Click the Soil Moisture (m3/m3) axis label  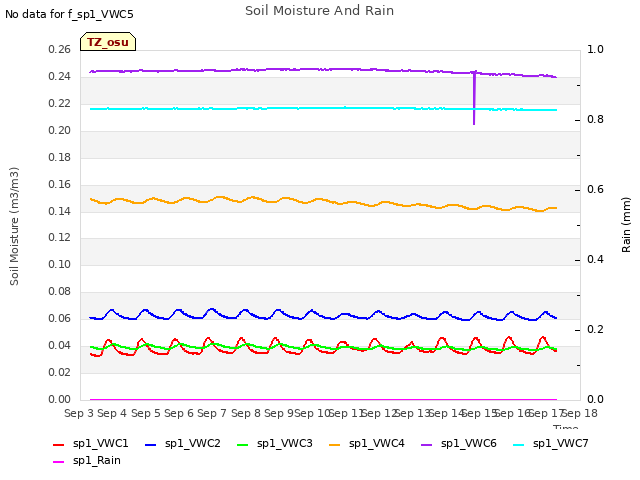(14, 226)
